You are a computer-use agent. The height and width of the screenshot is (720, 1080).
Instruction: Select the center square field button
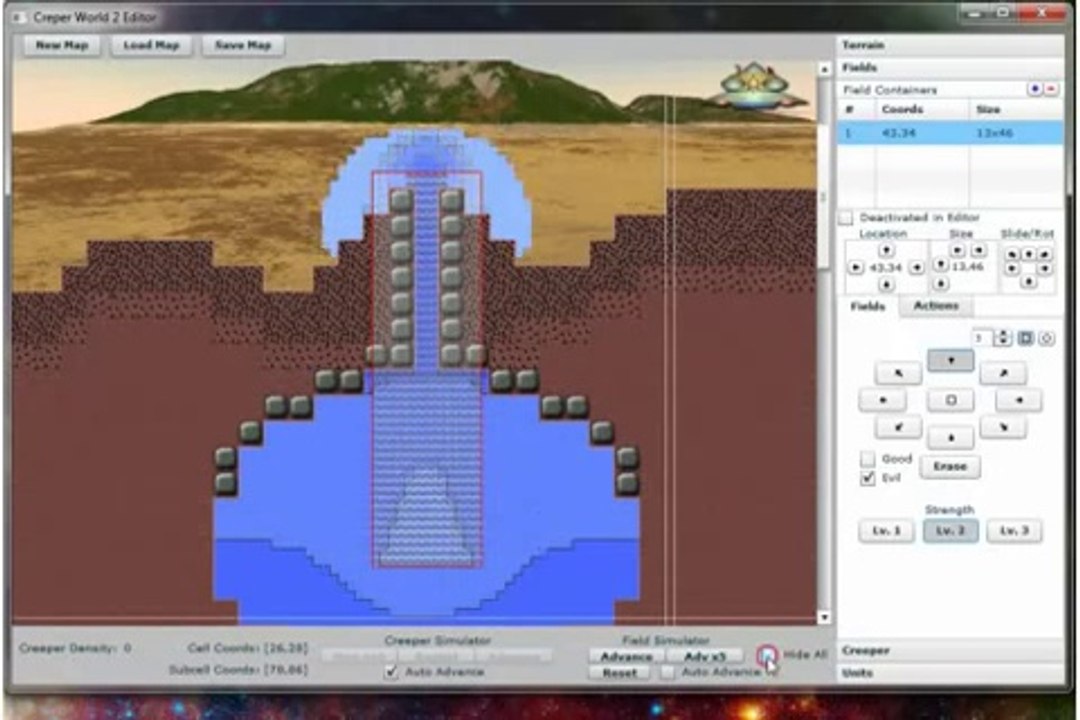tap(951, 400)
